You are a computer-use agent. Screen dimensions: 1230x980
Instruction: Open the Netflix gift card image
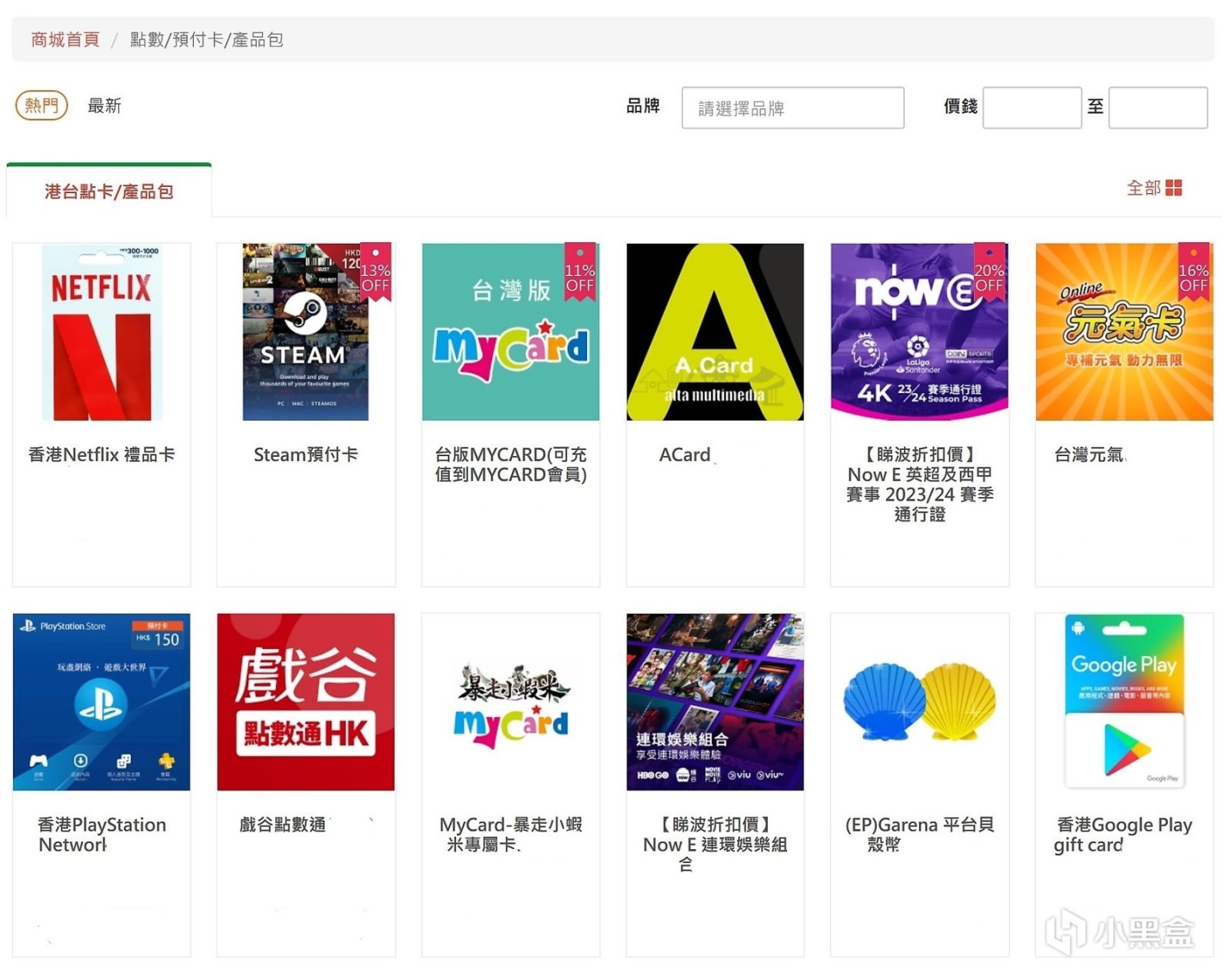(102, 332)
